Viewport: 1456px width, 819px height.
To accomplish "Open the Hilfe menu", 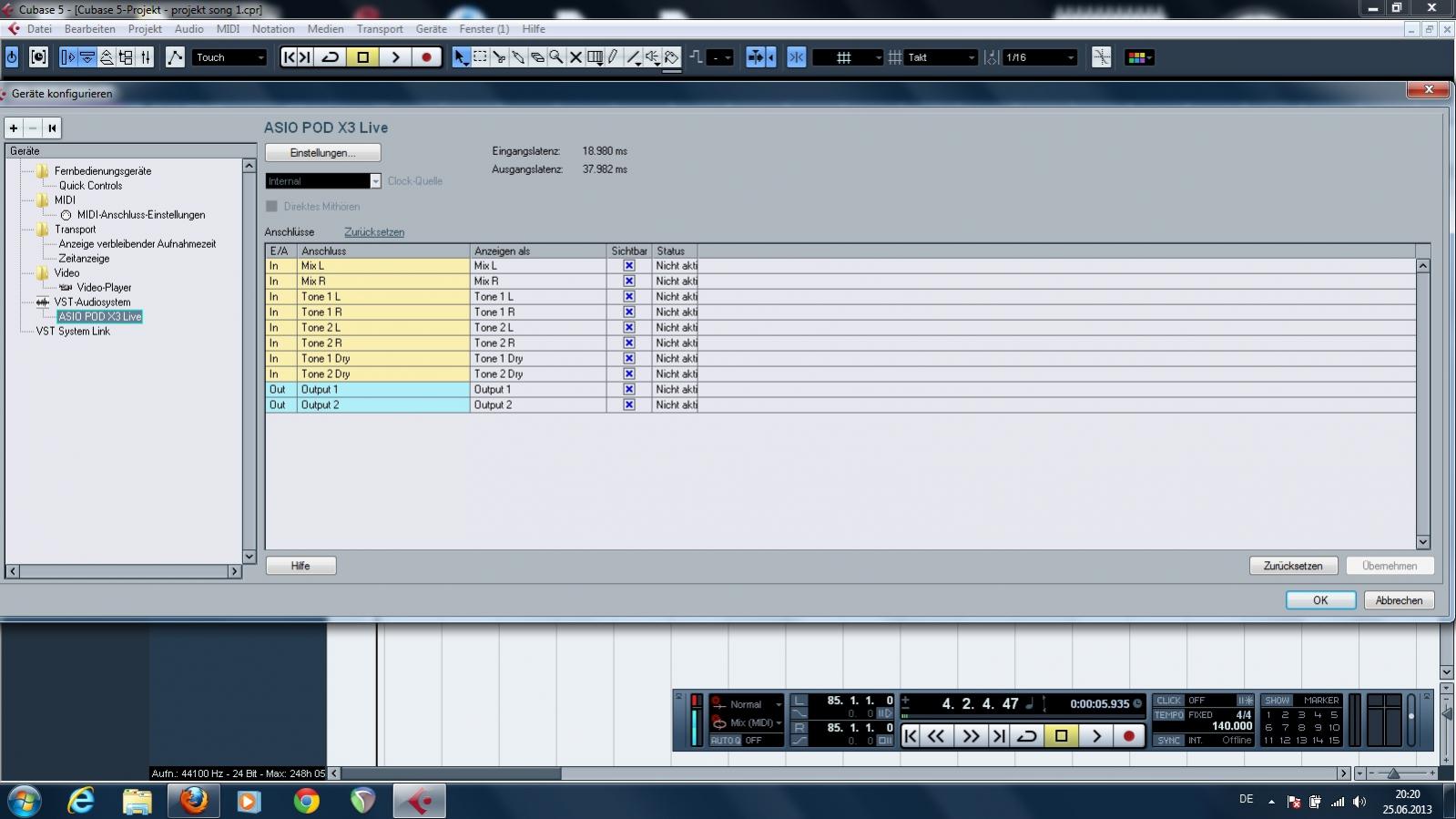I will pyautogui.click(x=534, y=29).
